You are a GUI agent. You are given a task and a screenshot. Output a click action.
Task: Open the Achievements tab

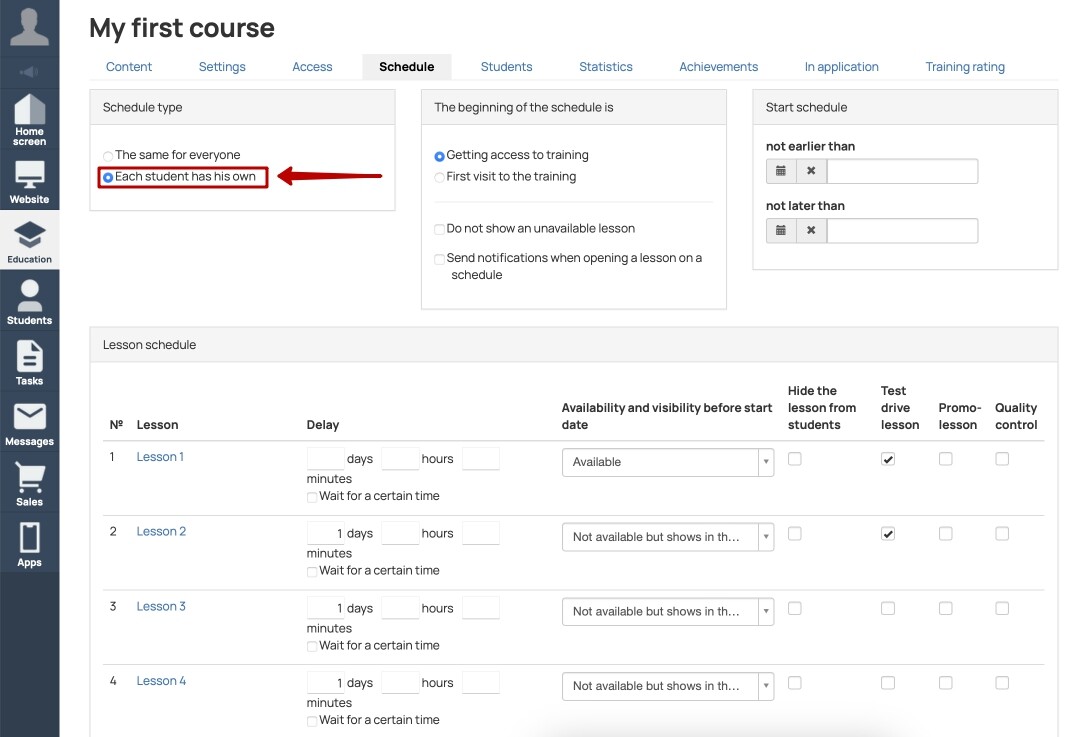pos(718,67)
